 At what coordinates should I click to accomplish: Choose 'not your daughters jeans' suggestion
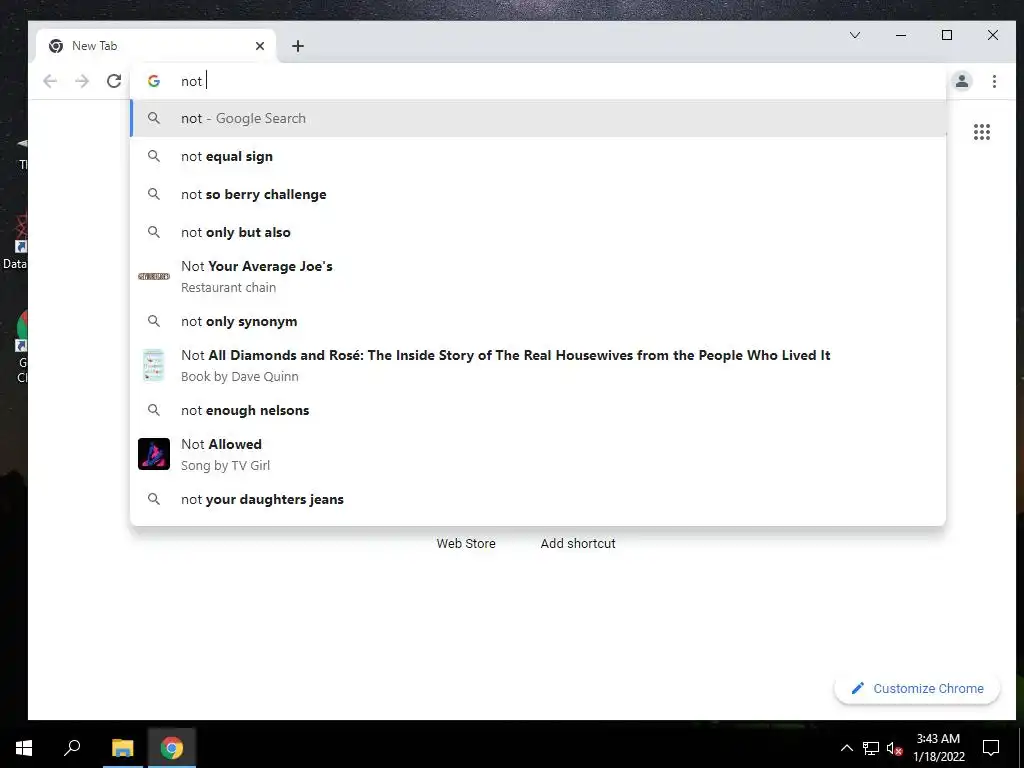click(538, 499)
